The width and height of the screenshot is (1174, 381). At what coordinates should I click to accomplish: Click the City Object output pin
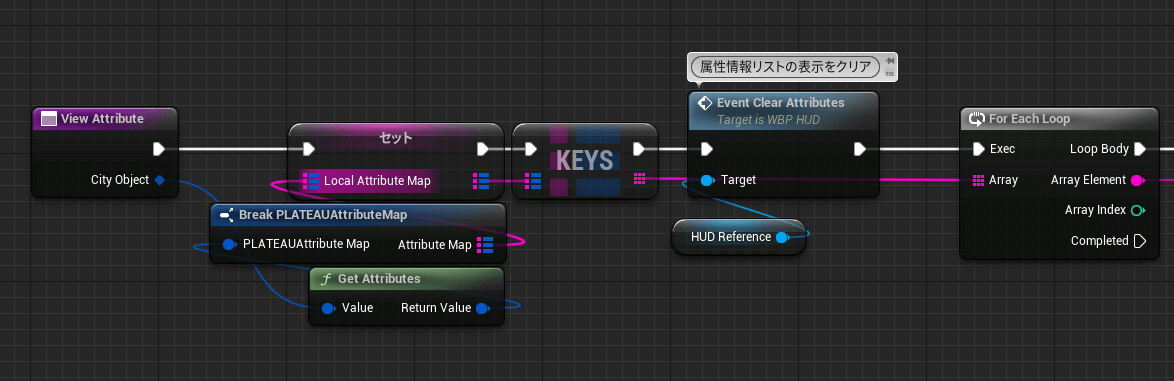click(x=159, y=180)
